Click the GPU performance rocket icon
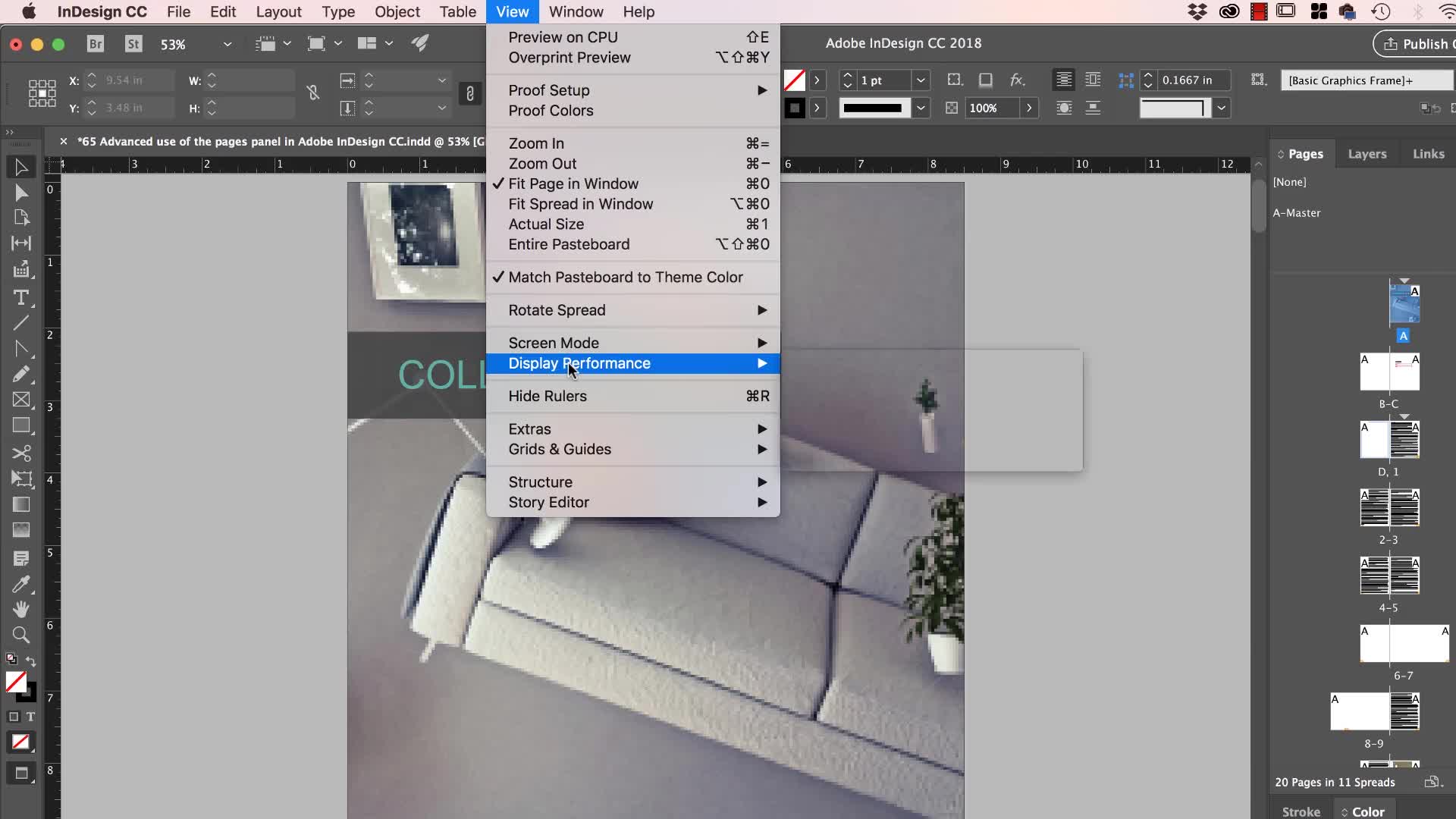 (420, 43)
